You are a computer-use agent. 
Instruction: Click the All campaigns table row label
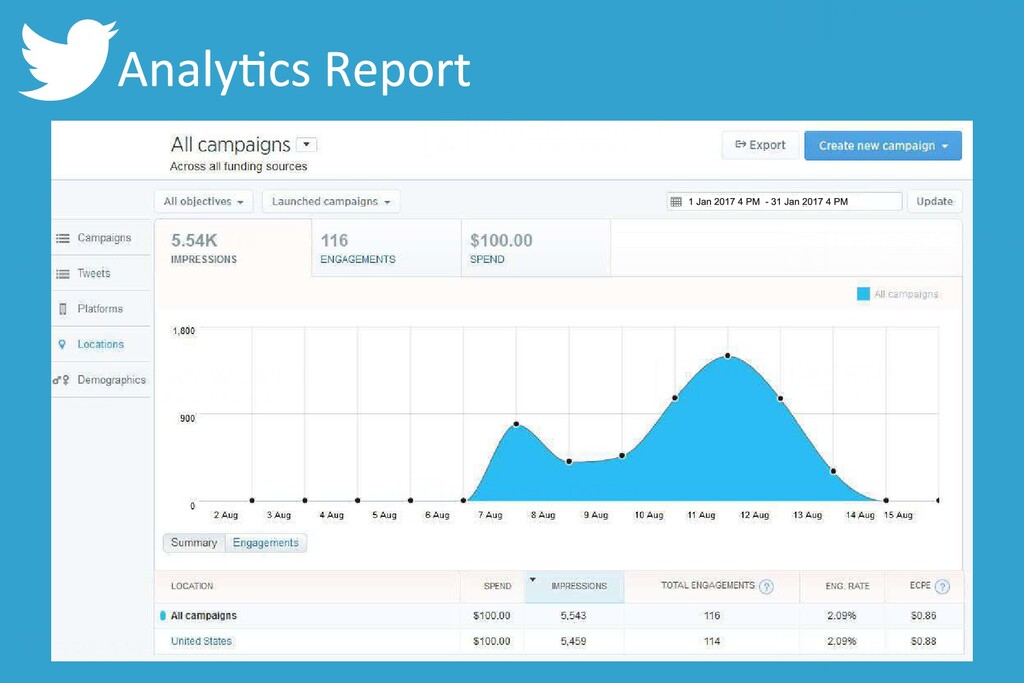click(204, 615)
